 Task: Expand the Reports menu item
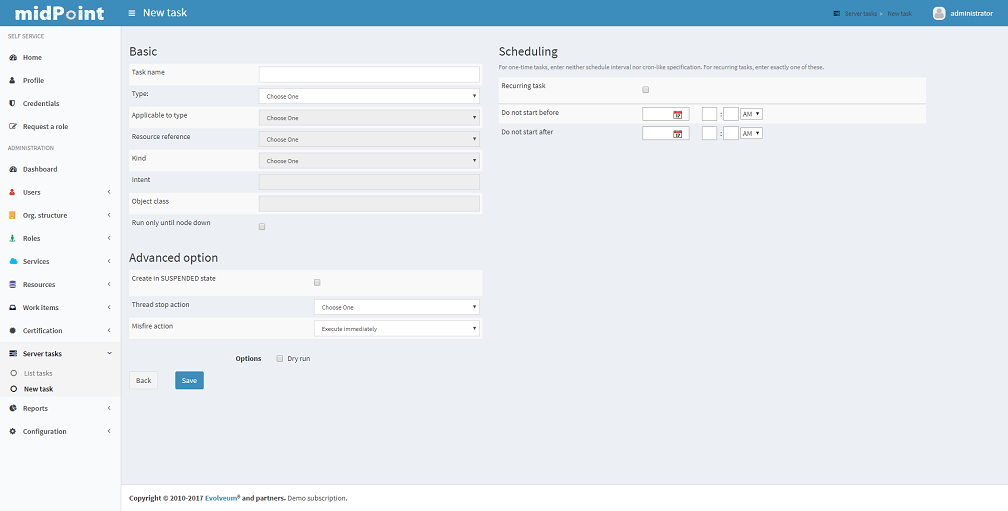[35, 408]
